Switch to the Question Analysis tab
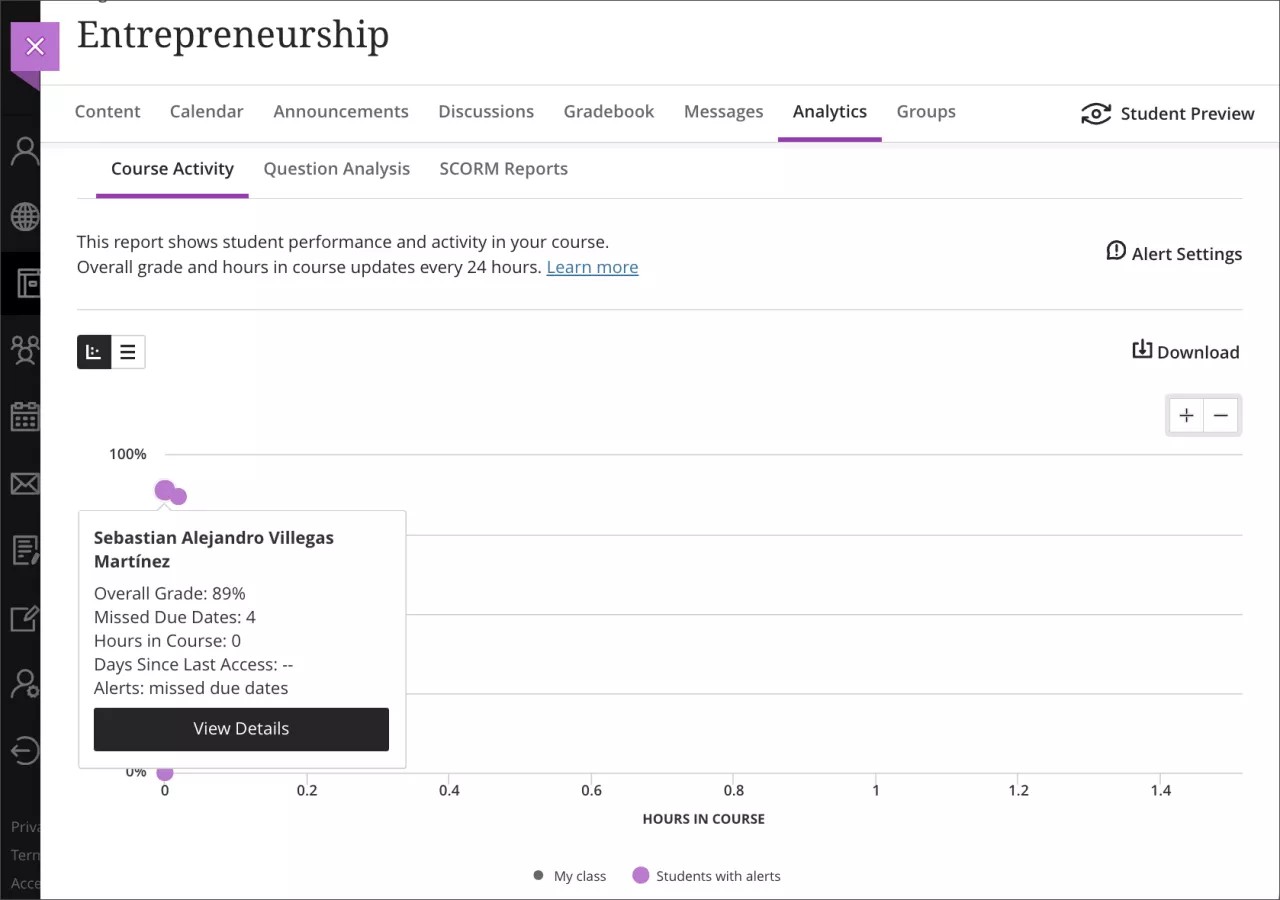1280x900 pixels. 336,168
